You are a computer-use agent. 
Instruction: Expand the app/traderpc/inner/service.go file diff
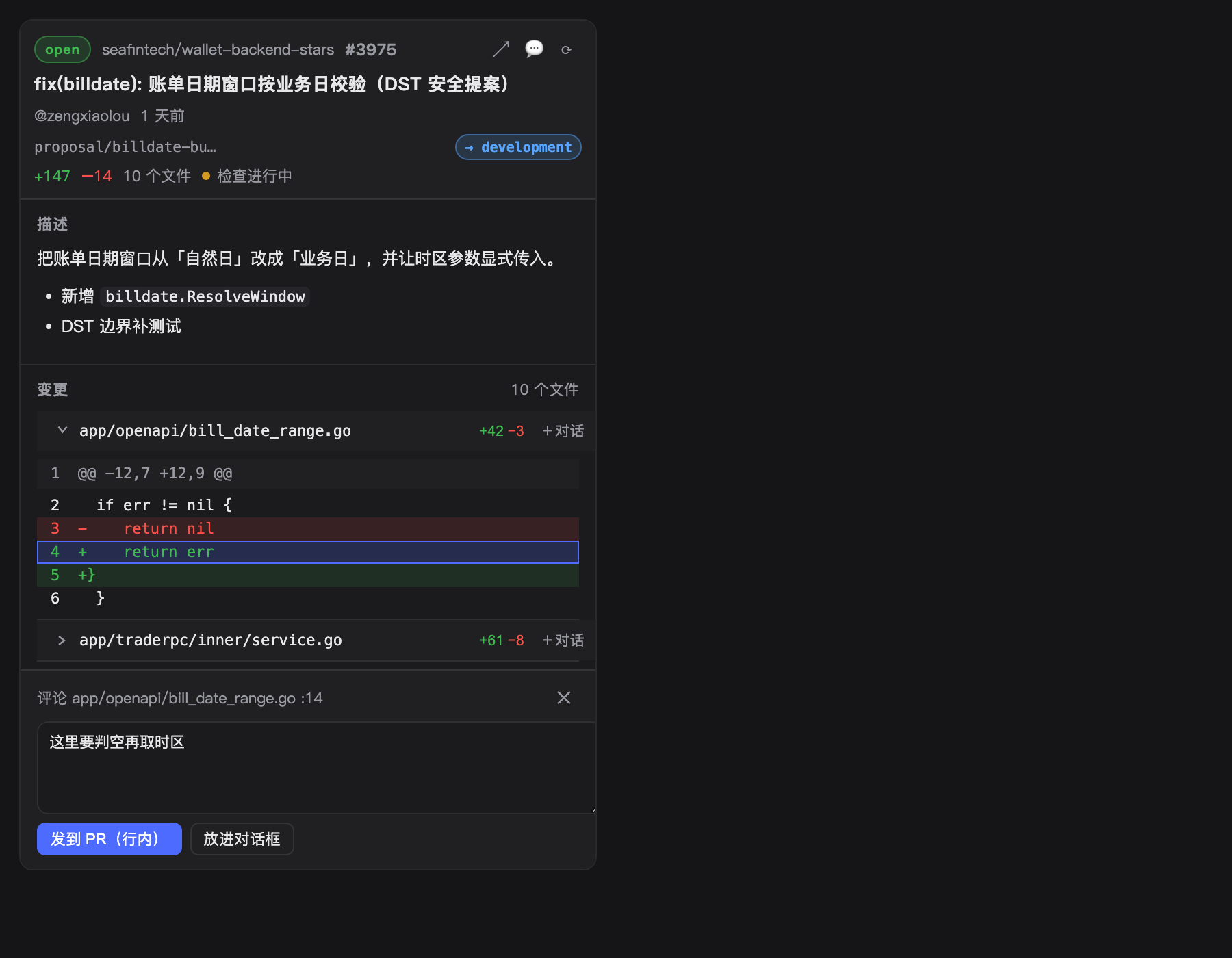62,640
